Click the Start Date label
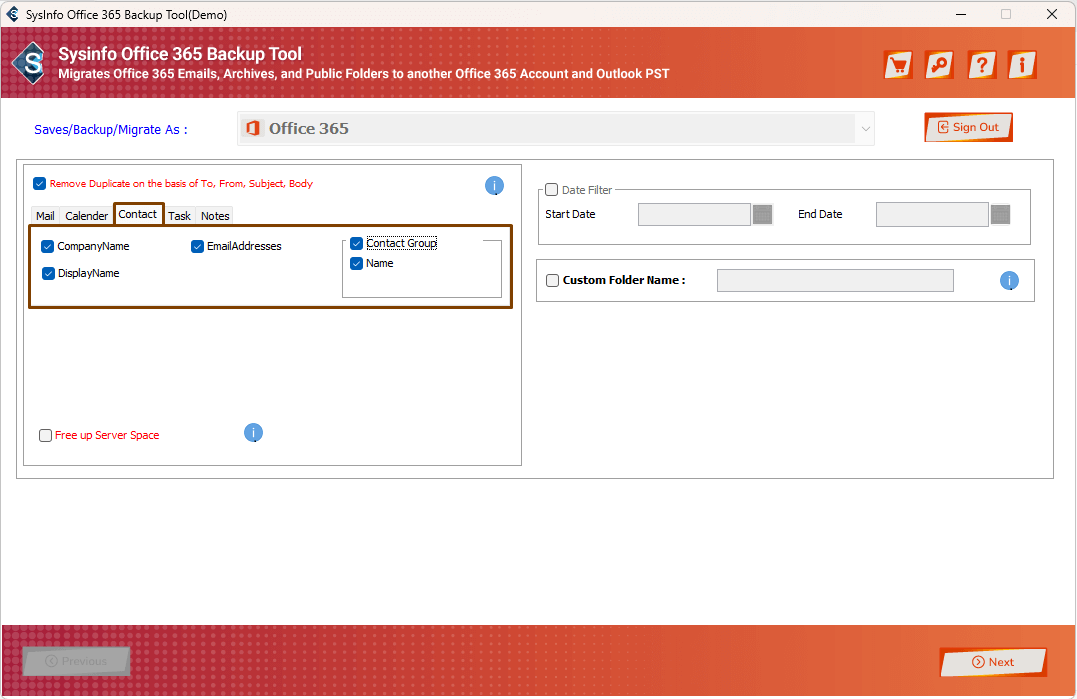The height and width of the screenshot is (699, 1077). 570,214
